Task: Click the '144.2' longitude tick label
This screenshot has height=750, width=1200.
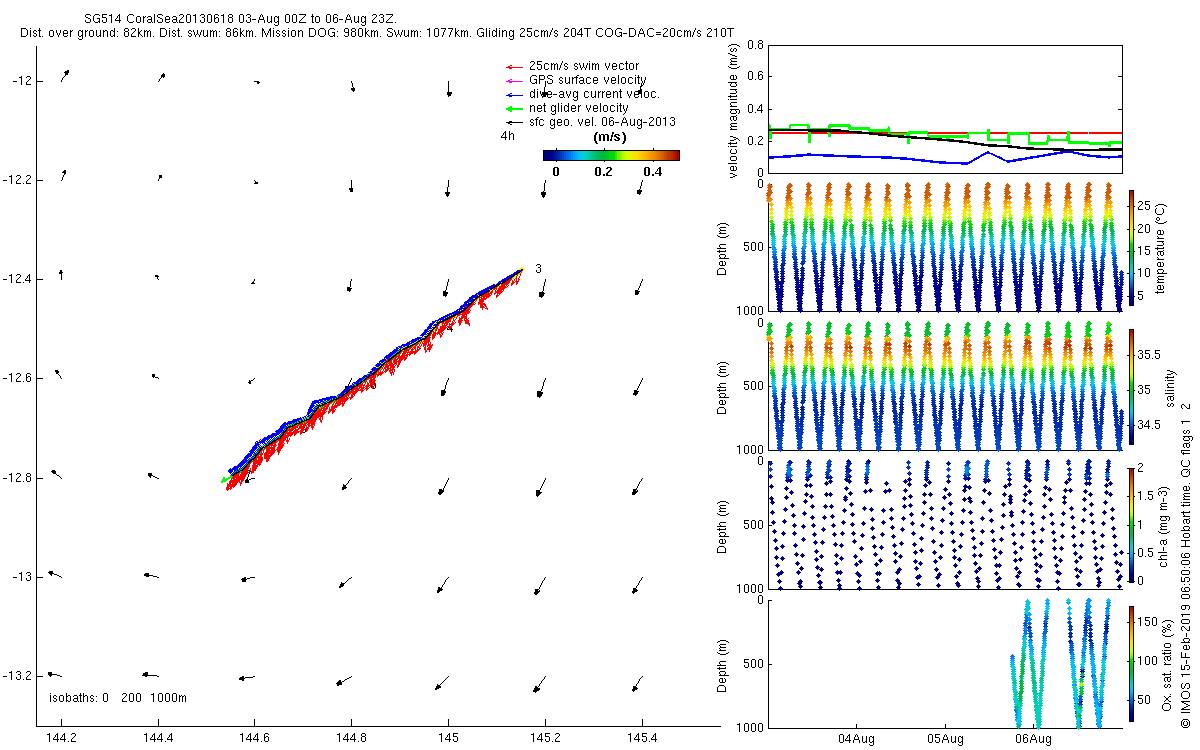Action: tap(62, 738)
